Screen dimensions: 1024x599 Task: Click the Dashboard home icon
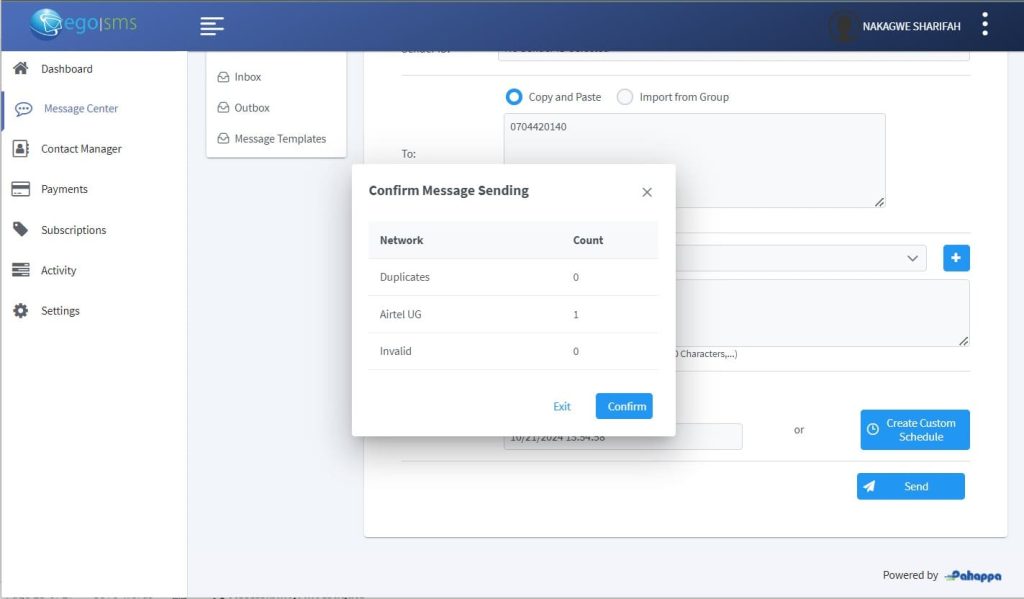click(20, 68)
